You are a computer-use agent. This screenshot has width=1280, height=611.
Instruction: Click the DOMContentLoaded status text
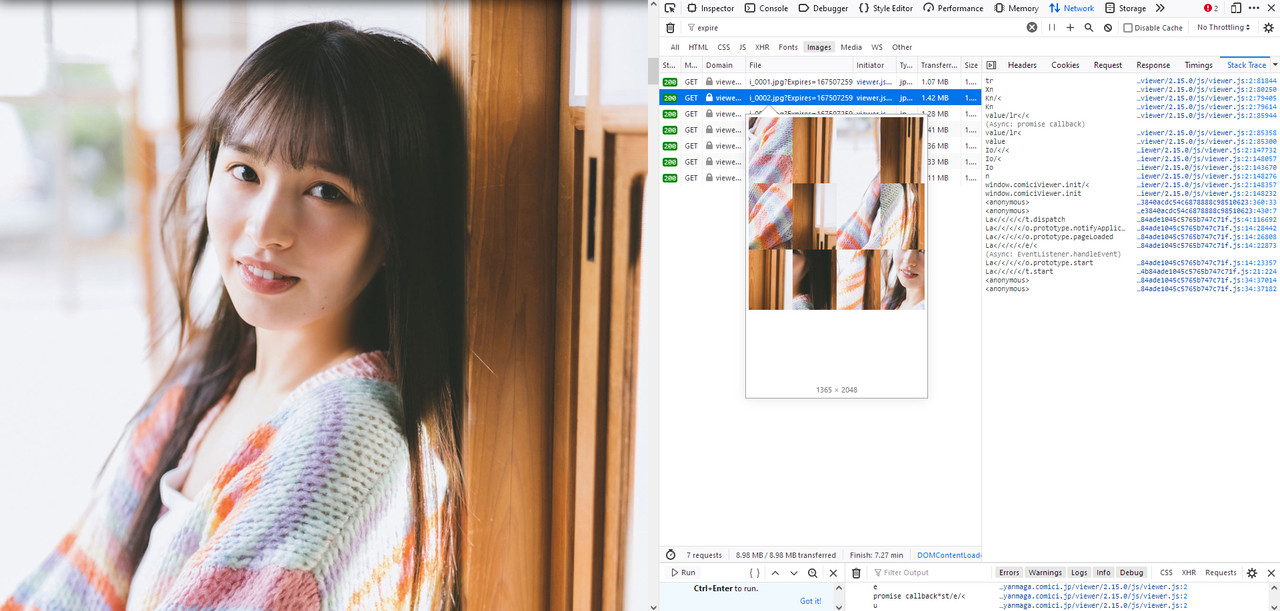click(949, 555)
